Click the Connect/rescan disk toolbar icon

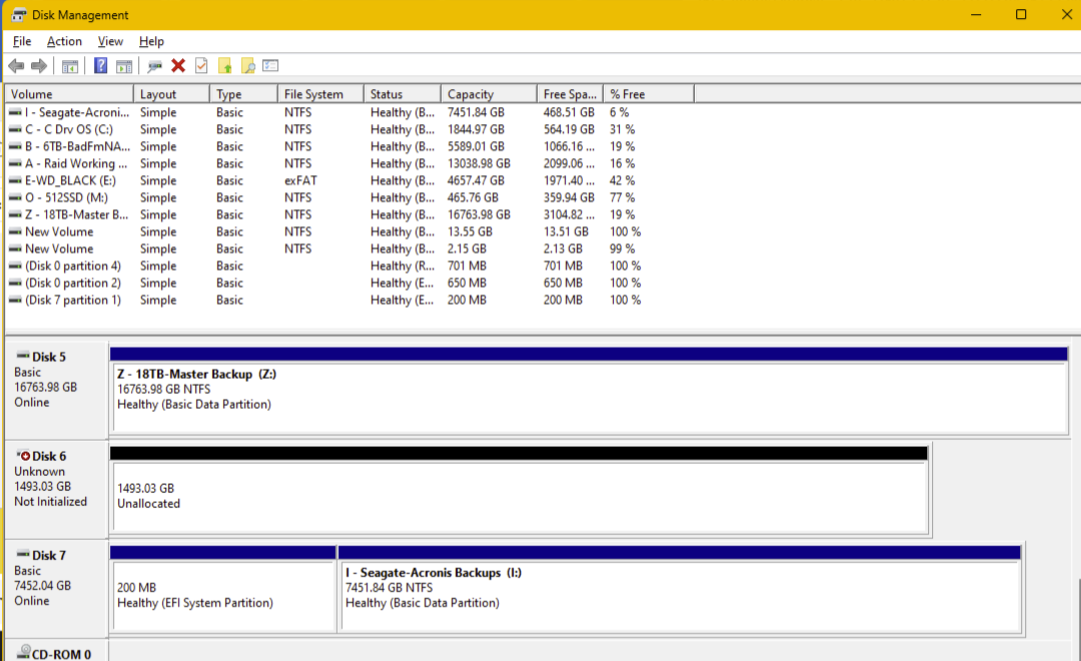[154, 66]
